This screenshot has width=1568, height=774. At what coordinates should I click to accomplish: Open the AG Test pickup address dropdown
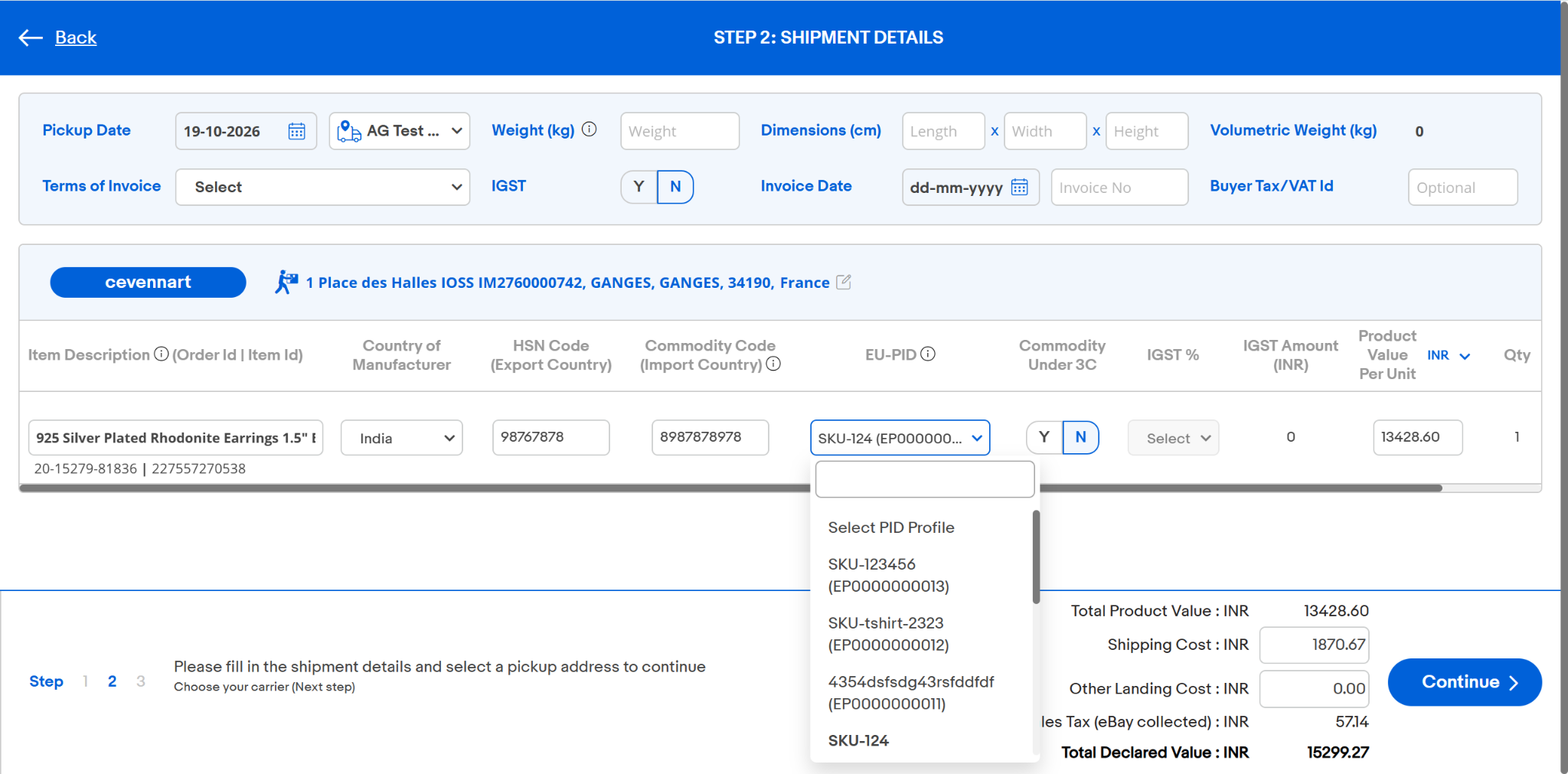400,131
